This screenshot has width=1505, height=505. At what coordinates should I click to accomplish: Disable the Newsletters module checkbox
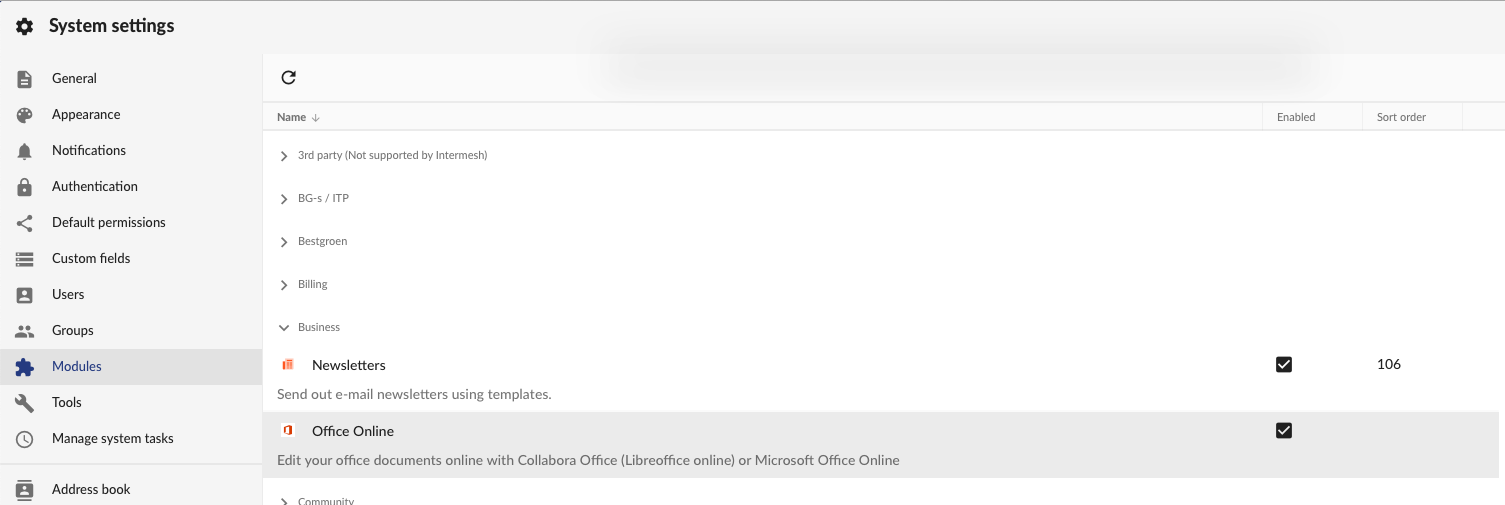coord(1284,365)
